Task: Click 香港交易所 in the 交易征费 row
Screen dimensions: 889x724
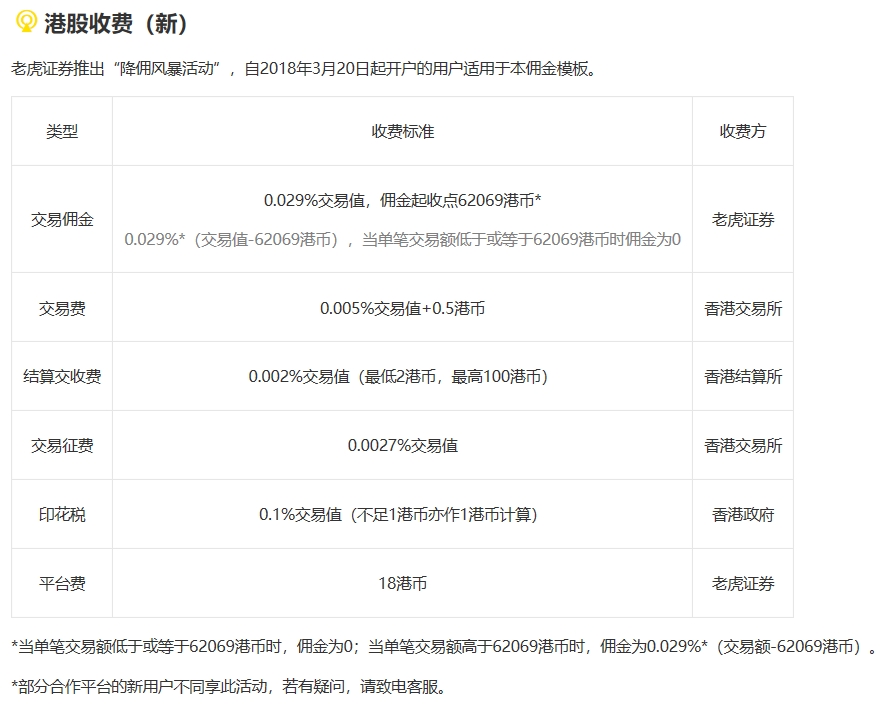Action: pos(743,446)
